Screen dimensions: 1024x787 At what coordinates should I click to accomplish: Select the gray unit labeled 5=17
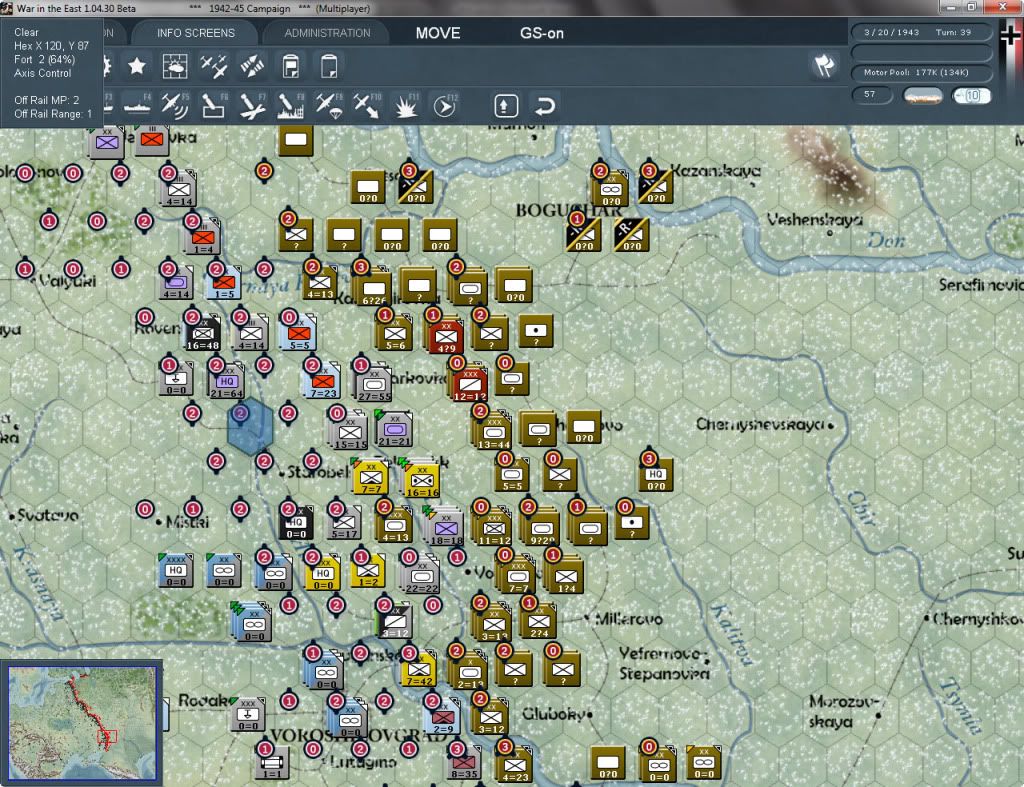pyautogui.click(x=344, y=522)
